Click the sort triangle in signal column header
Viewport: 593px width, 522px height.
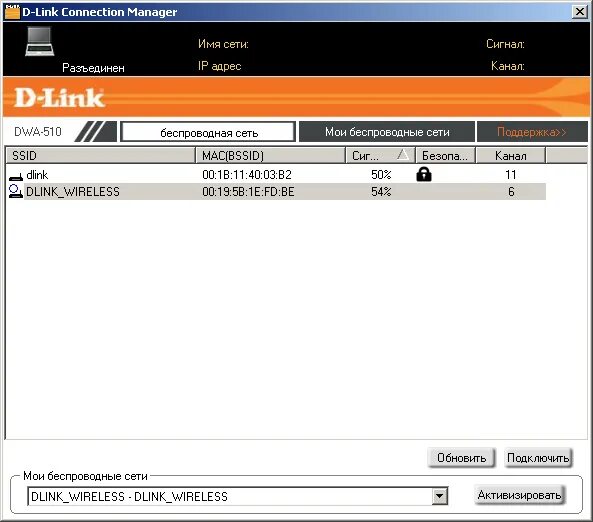click(403, 155)
